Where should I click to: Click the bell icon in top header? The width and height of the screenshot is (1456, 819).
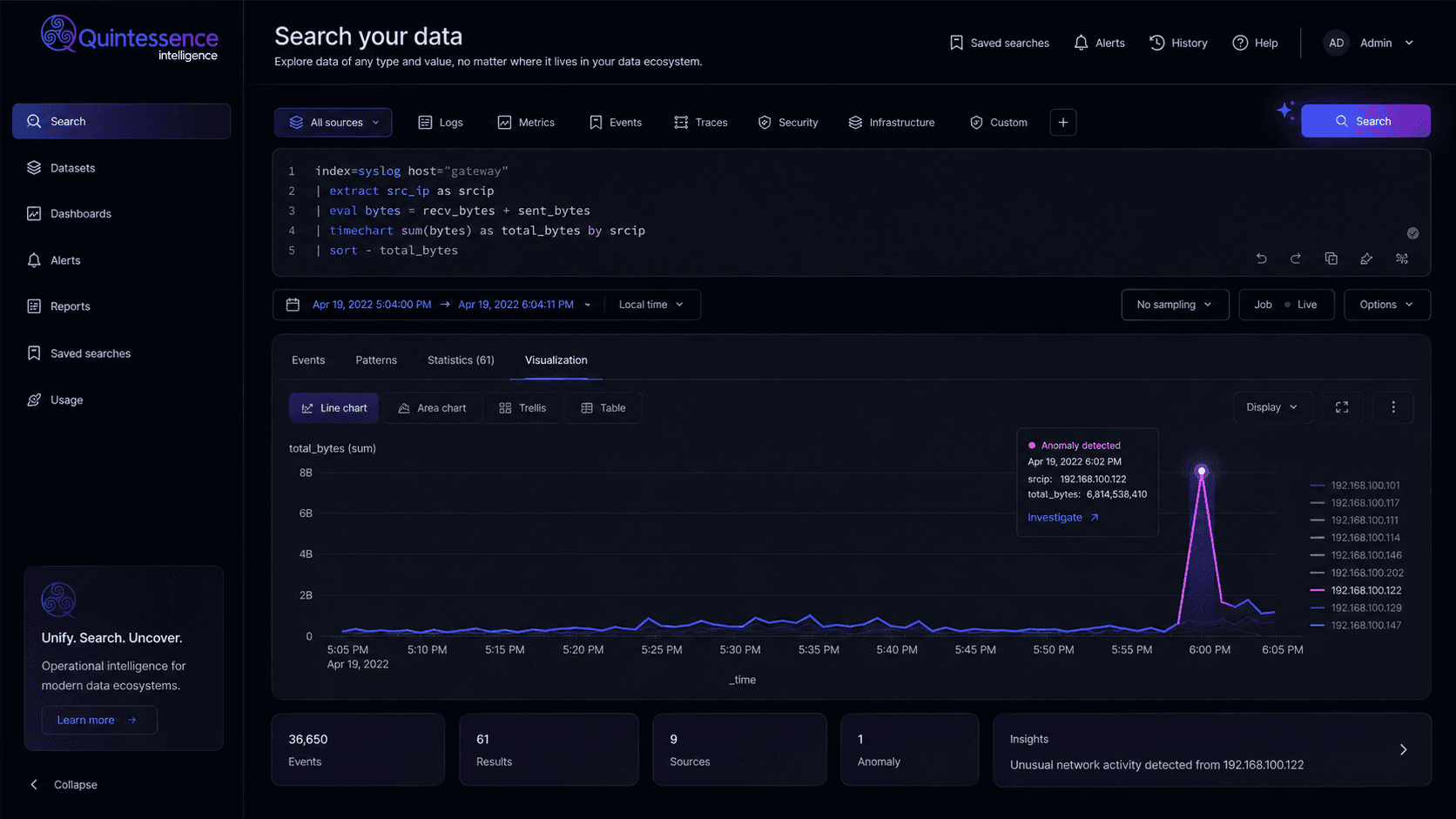pyautogui.click(x=1081, y=43)
